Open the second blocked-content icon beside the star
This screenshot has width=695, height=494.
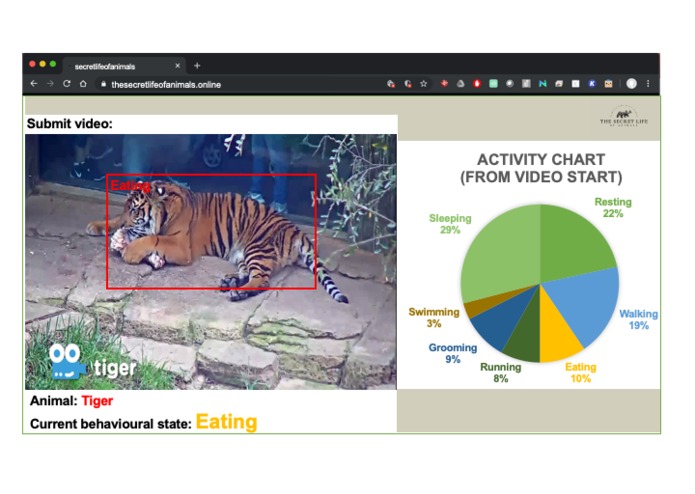(x=408, y=84)
